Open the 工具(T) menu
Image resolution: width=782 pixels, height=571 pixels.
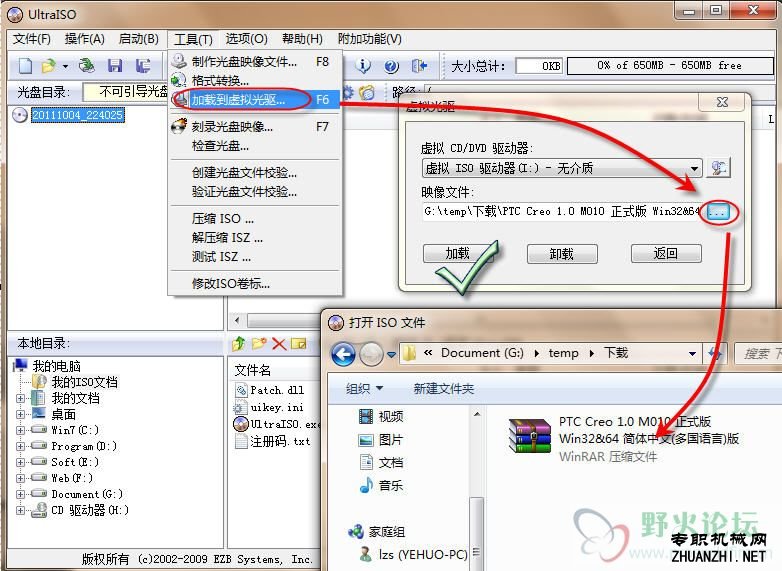coord(193,39)
